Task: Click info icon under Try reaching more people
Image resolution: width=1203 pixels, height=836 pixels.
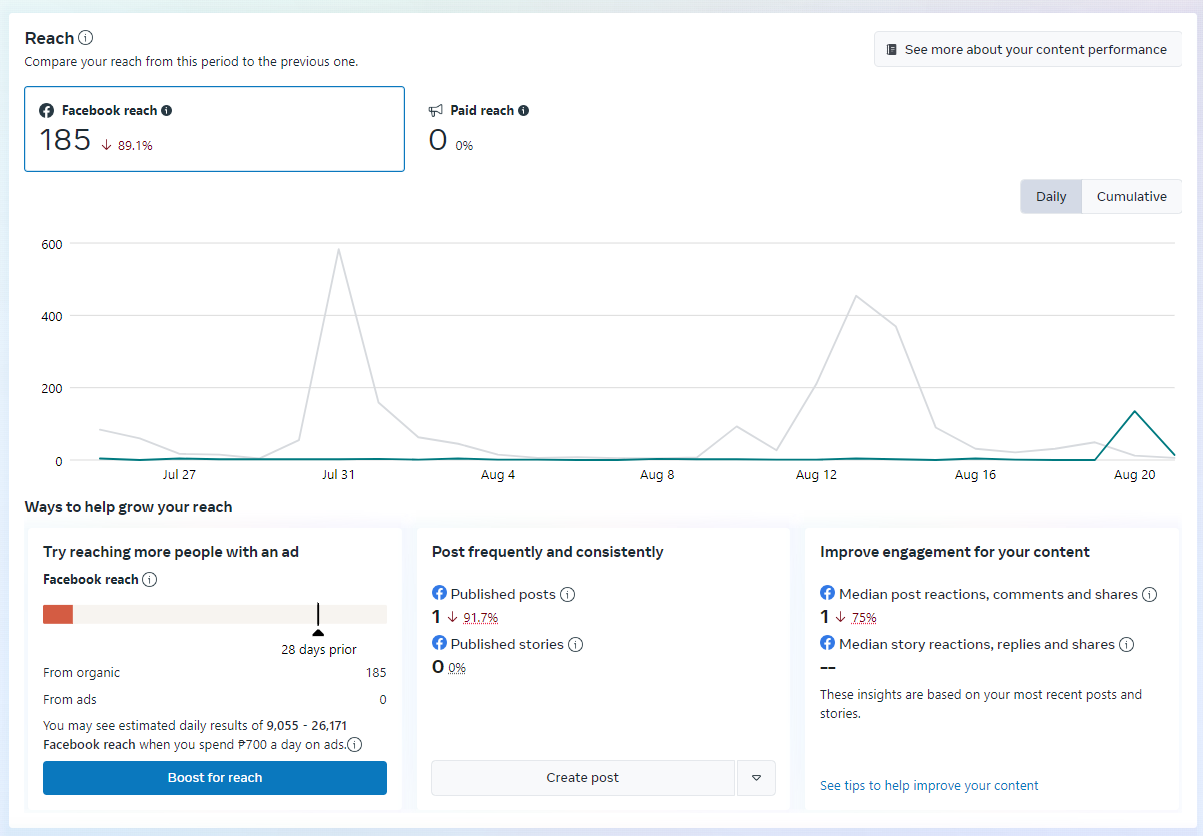Action: (149, 580)
